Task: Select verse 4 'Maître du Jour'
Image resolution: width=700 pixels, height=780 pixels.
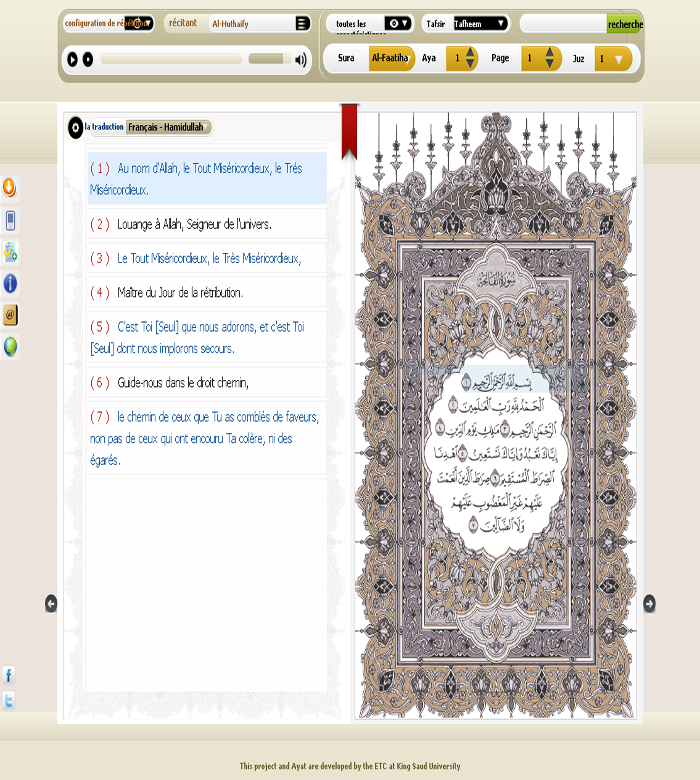Action: click(207, 292)
